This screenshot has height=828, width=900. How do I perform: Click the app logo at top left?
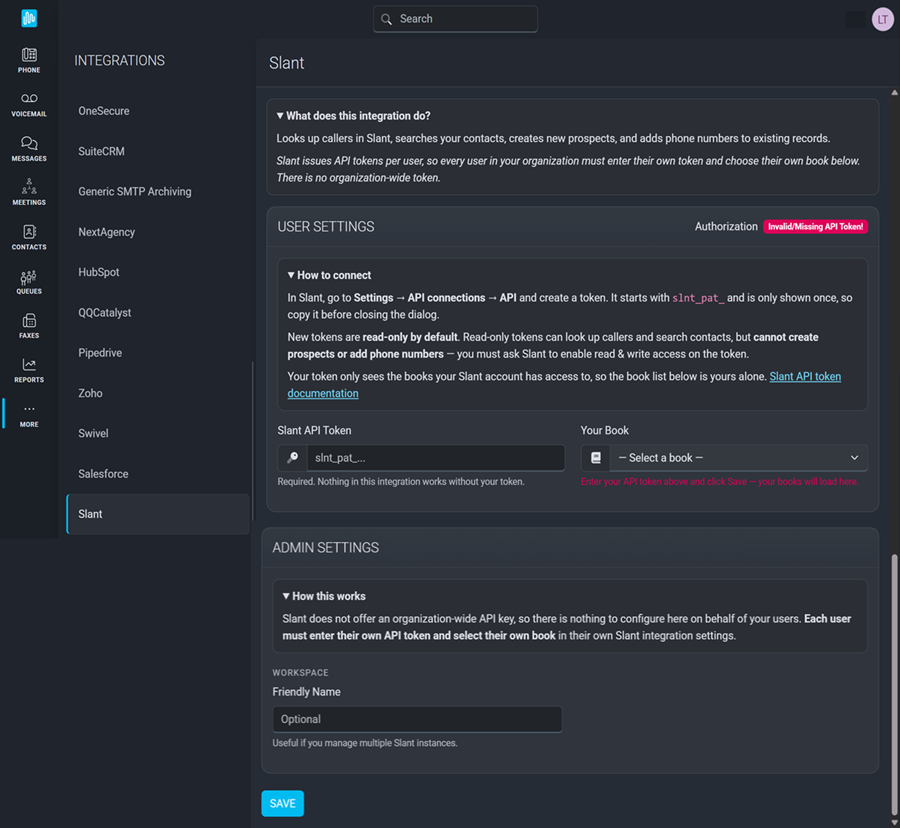(29, 18)
